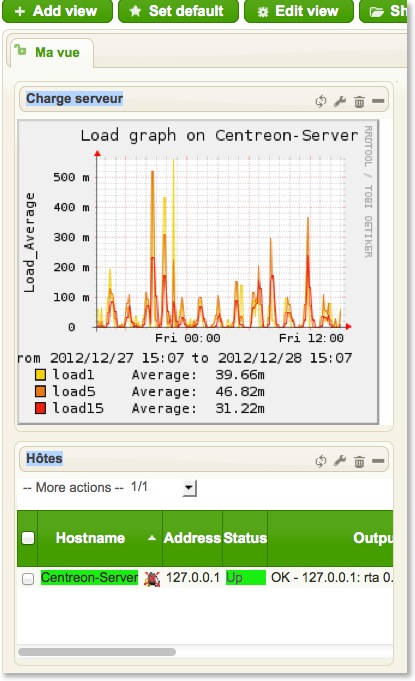415x681 pixels.
Task: Tick the select-all checkbox in table header
Action: 28,538
